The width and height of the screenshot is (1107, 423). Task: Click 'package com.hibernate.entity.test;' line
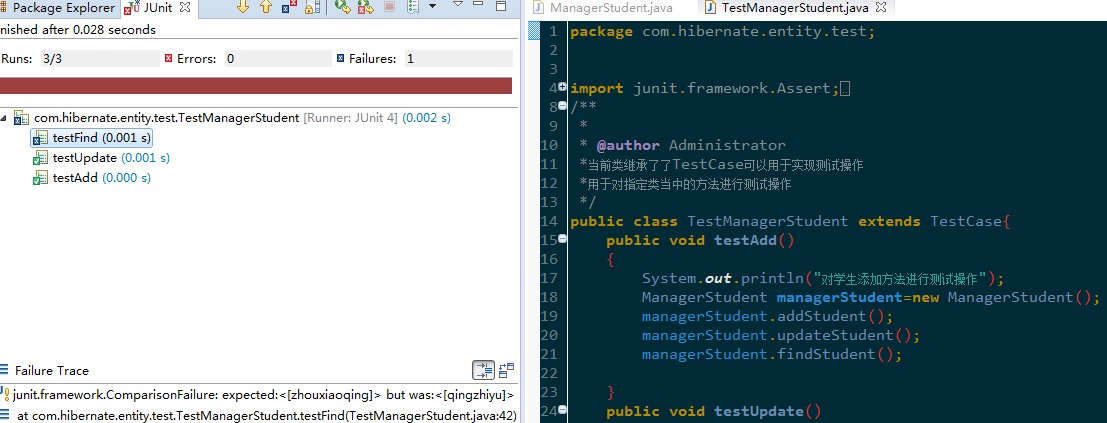coord(723,32)
